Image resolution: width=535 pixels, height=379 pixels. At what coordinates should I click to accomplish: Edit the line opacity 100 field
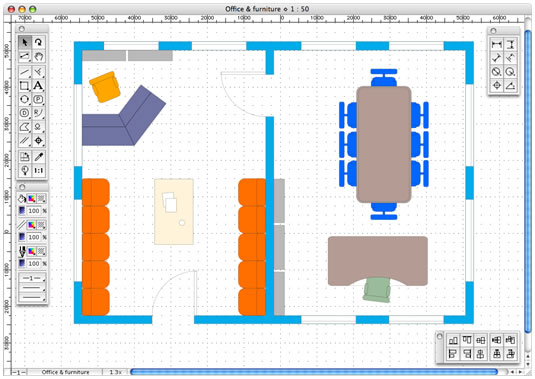pyautogui.click(x=34, y=237)
